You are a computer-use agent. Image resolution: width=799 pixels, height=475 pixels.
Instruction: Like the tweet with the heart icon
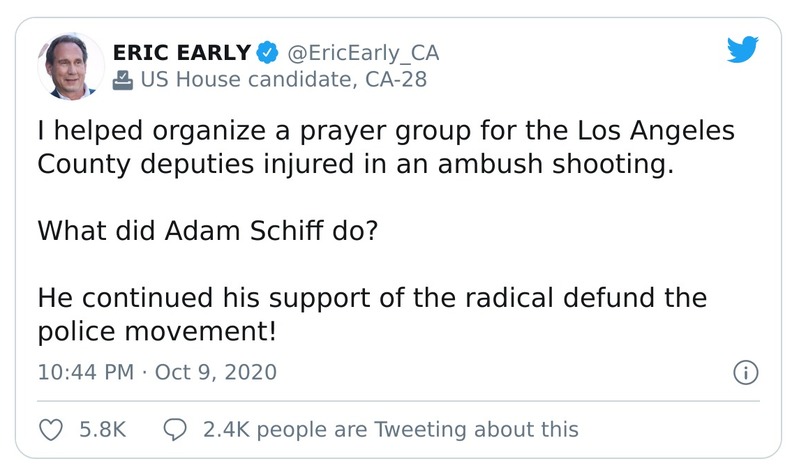click(51, 430)
